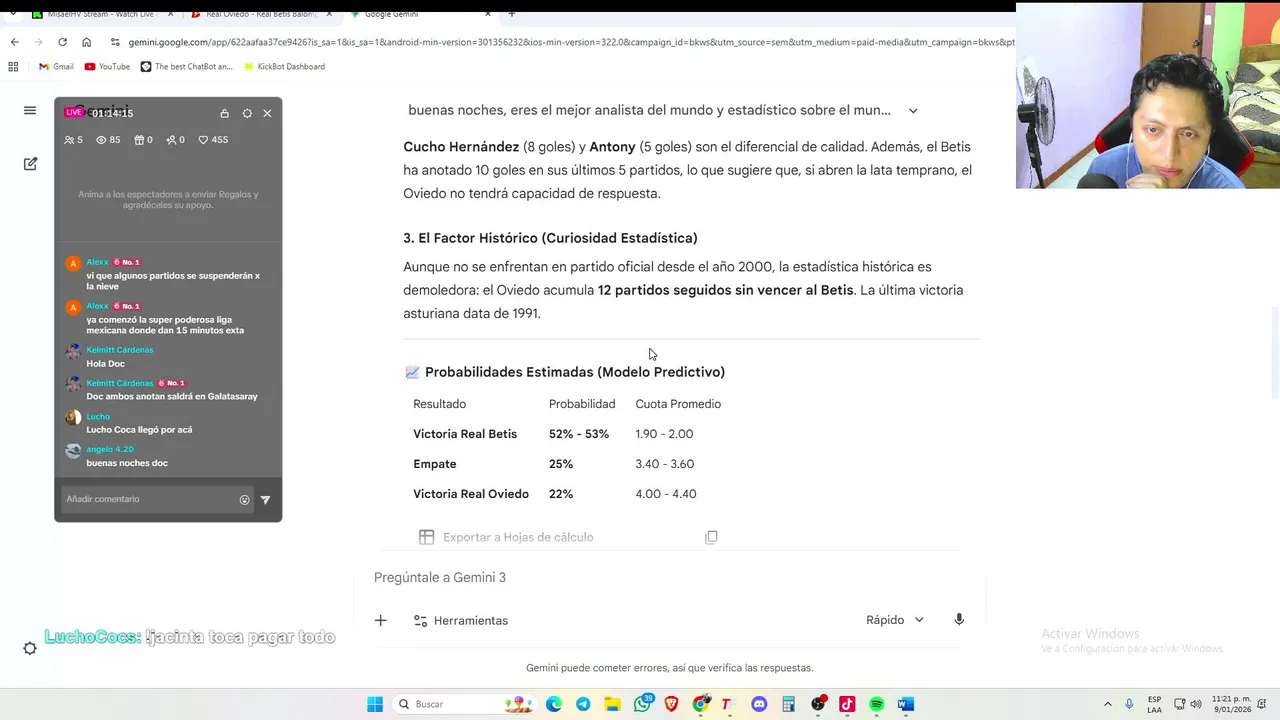Expand the collapsed prompt text chevron
The image size is (1280, 720).
(913, 111)
